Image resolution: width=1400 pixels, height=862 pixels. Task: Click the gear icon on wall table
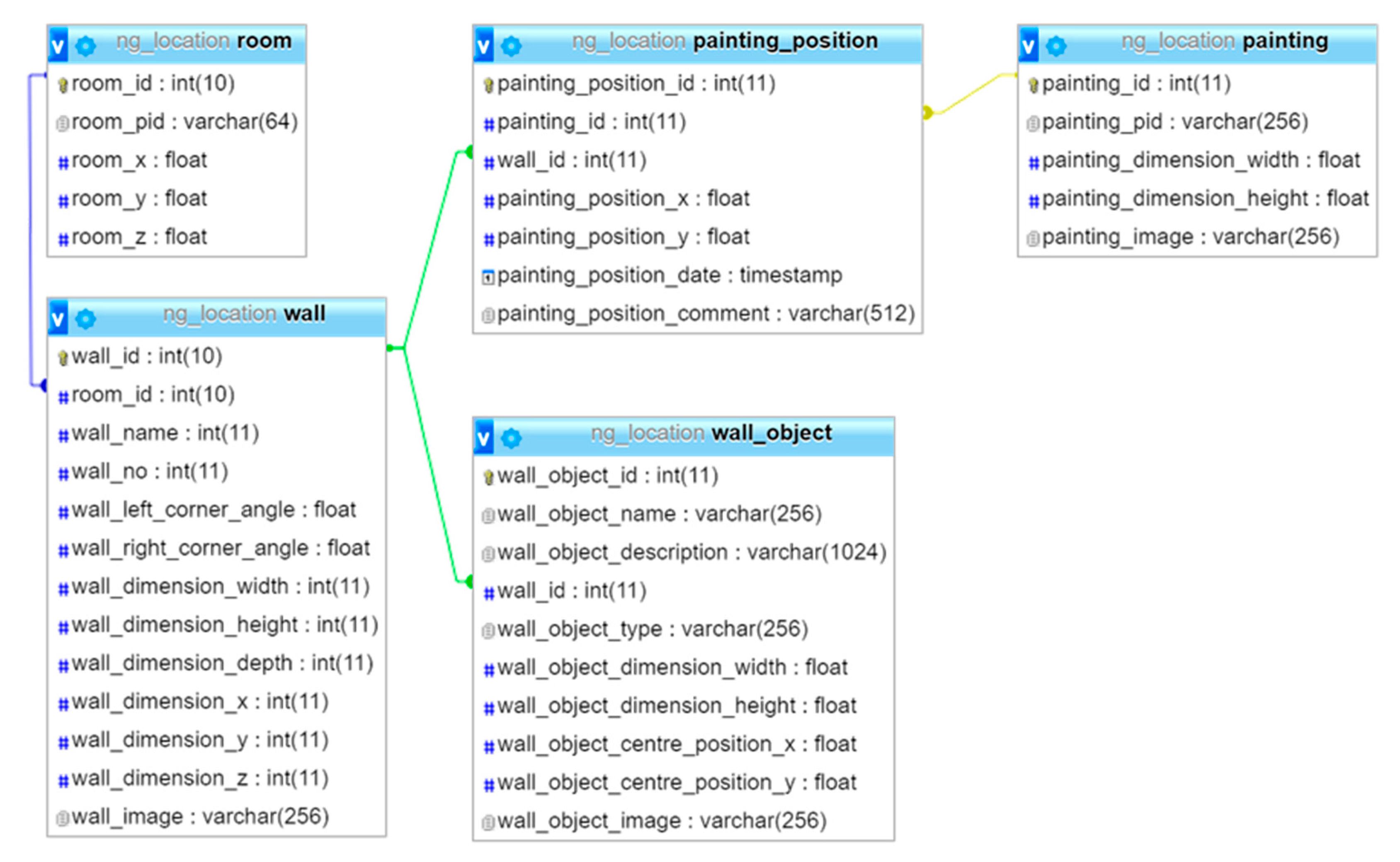[85, 319]
